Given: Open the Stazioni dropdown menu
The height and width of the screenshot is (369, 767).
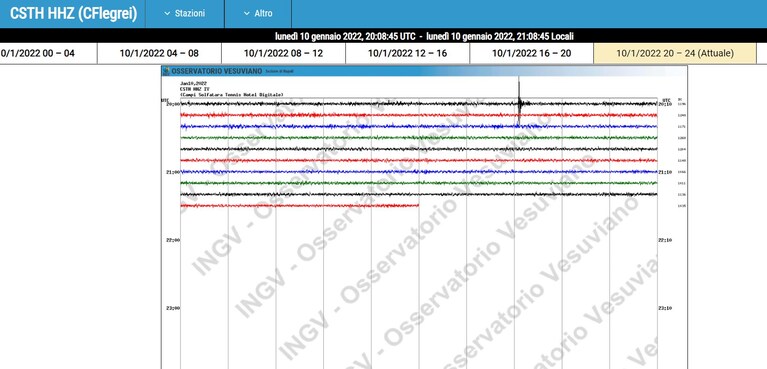Looking at the screenshot, I should pos(185,14).
